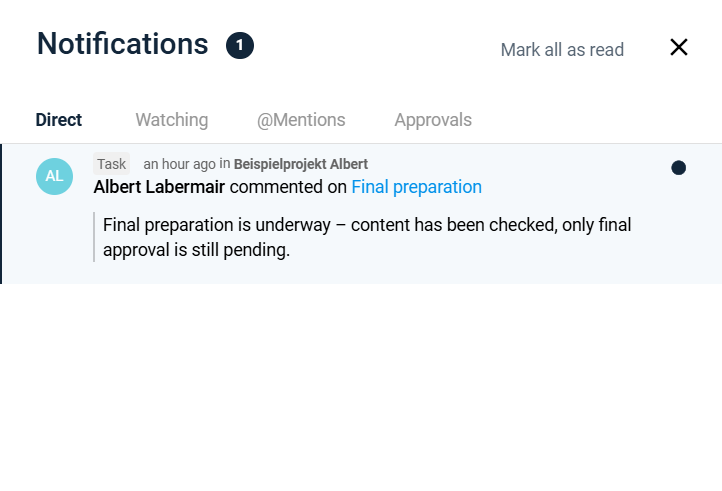Go to the Approvals tab
The image size is (722, 491).
coord(433,120)
